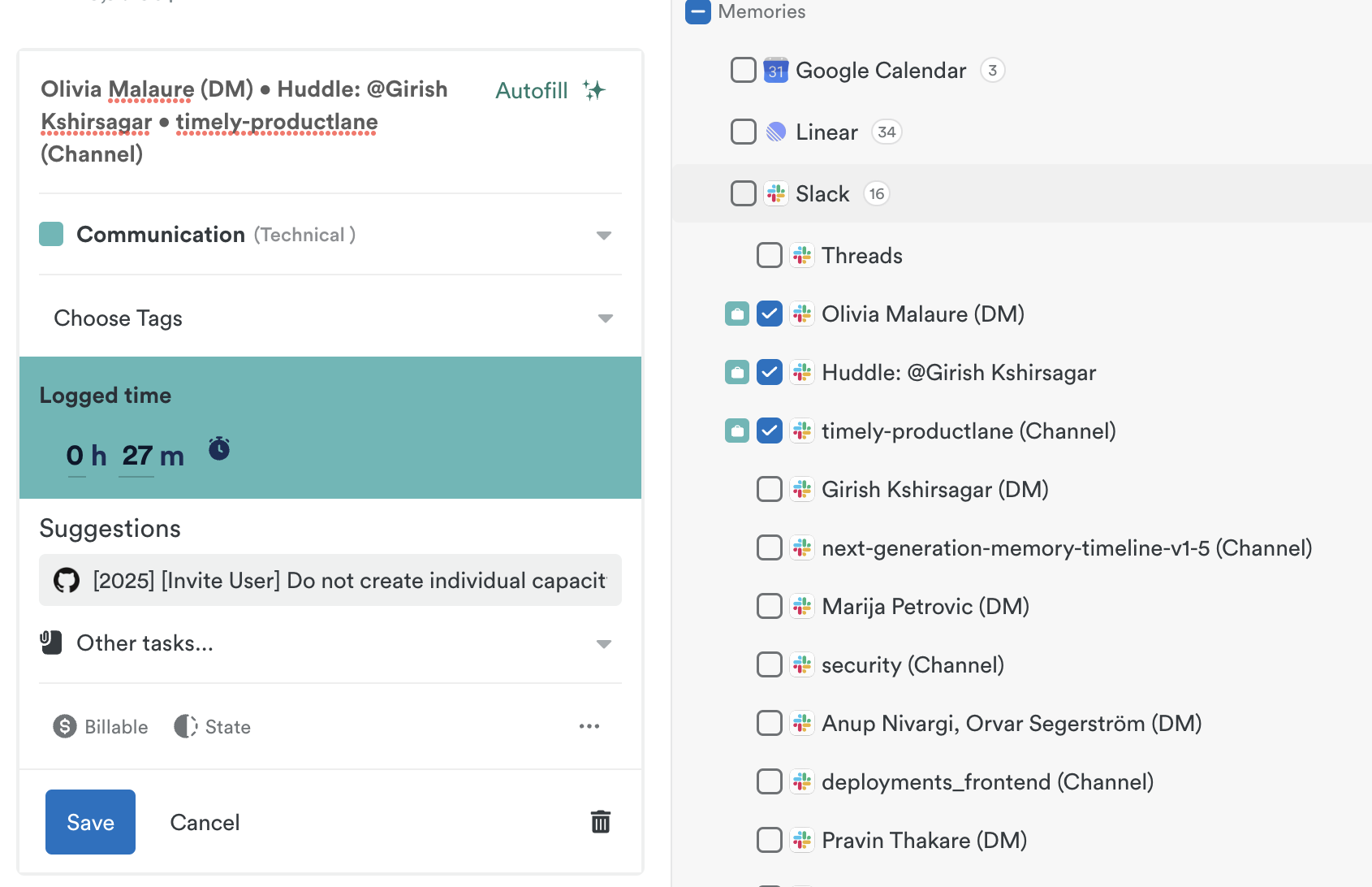Click the Cancel button

click(205, 822)
